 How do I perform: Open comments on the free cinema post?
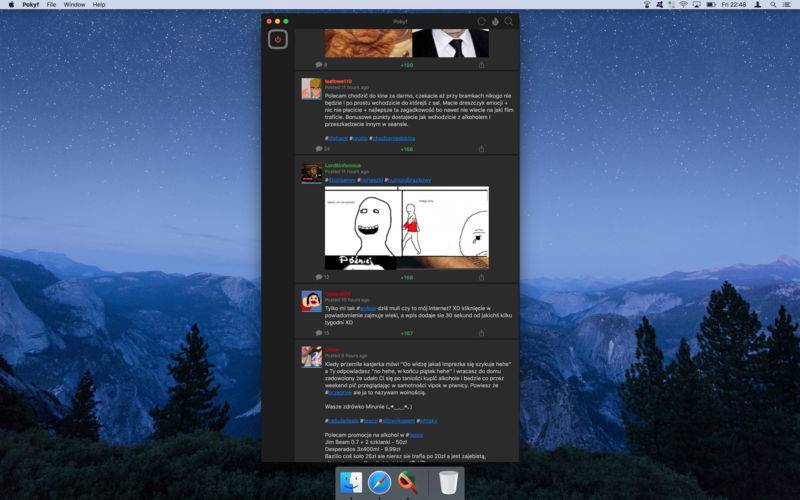point(322,149)
